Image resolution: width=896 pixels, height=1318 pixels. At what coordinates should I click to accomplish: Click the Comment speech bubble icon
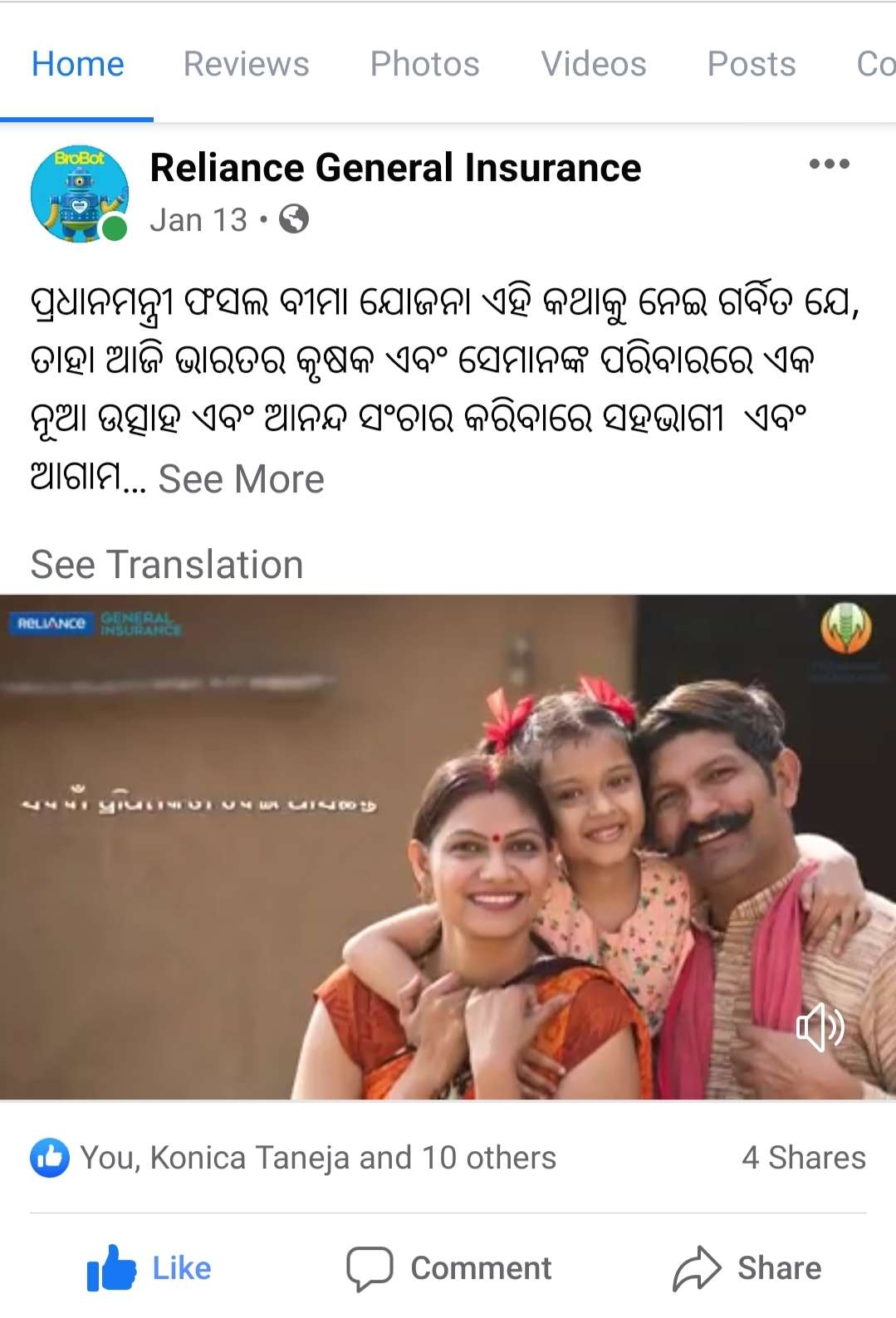(x=370, y=1268)
